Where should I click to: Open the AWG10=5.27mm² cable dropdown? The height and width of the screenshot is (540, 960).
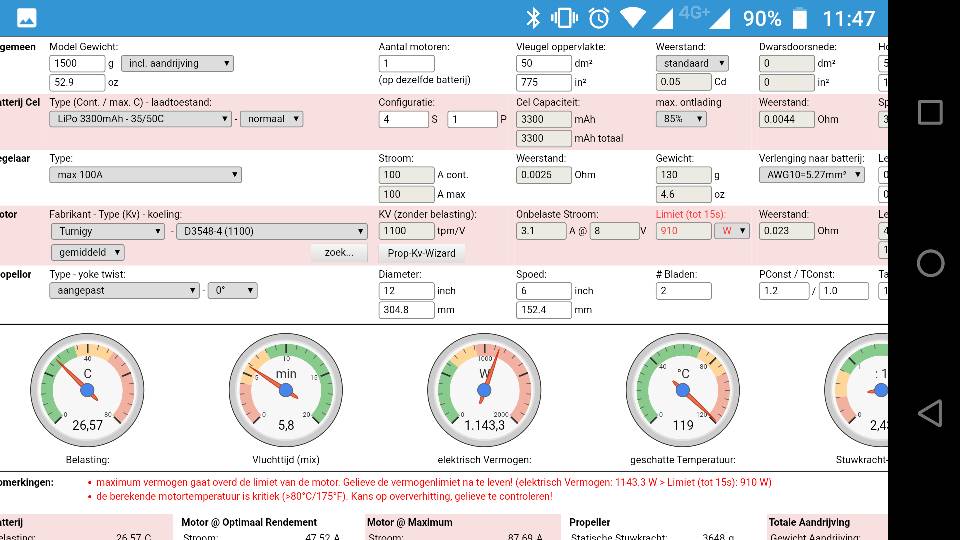coord(812,174)
